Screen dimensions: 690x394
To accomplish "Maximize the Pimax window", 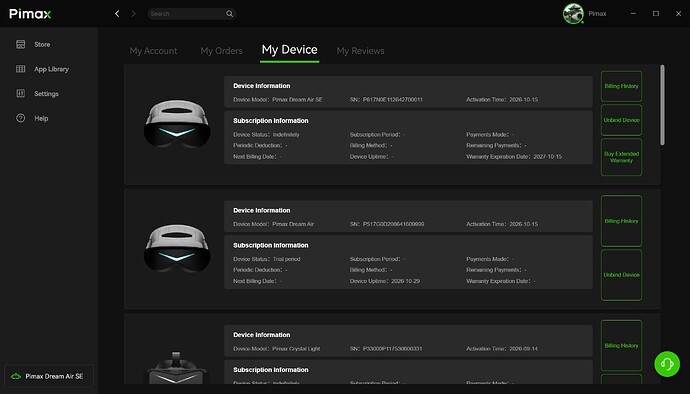I will pos(656,14).
